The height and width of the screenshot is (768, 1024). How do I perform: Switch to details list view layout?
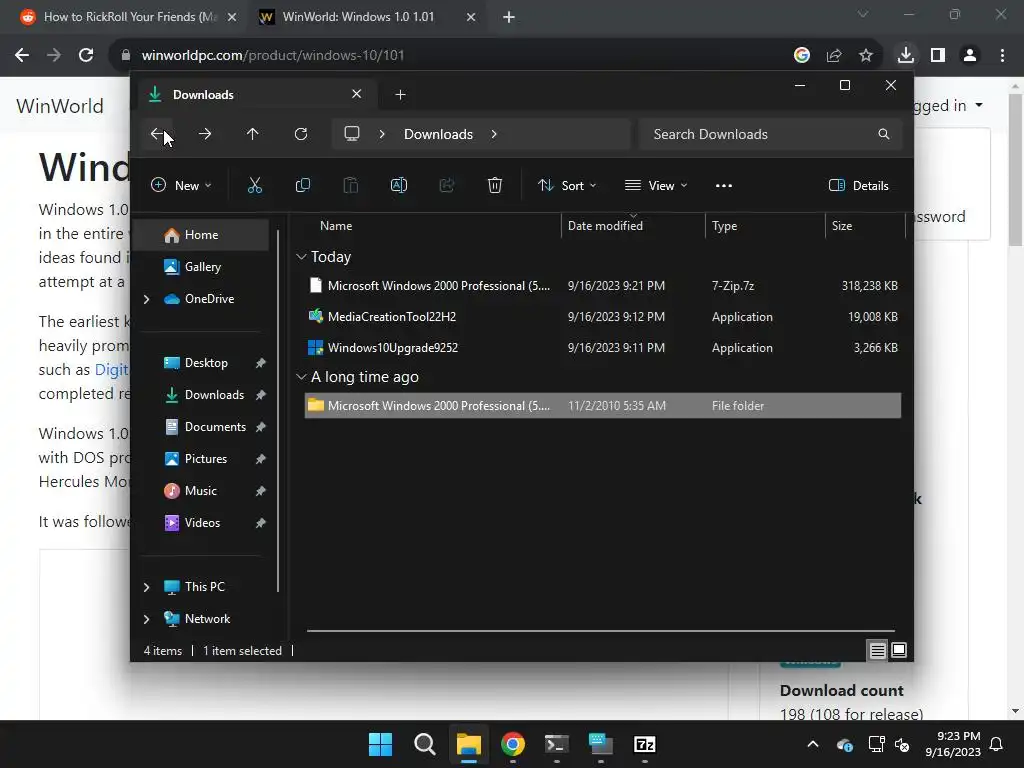(878, 650)
